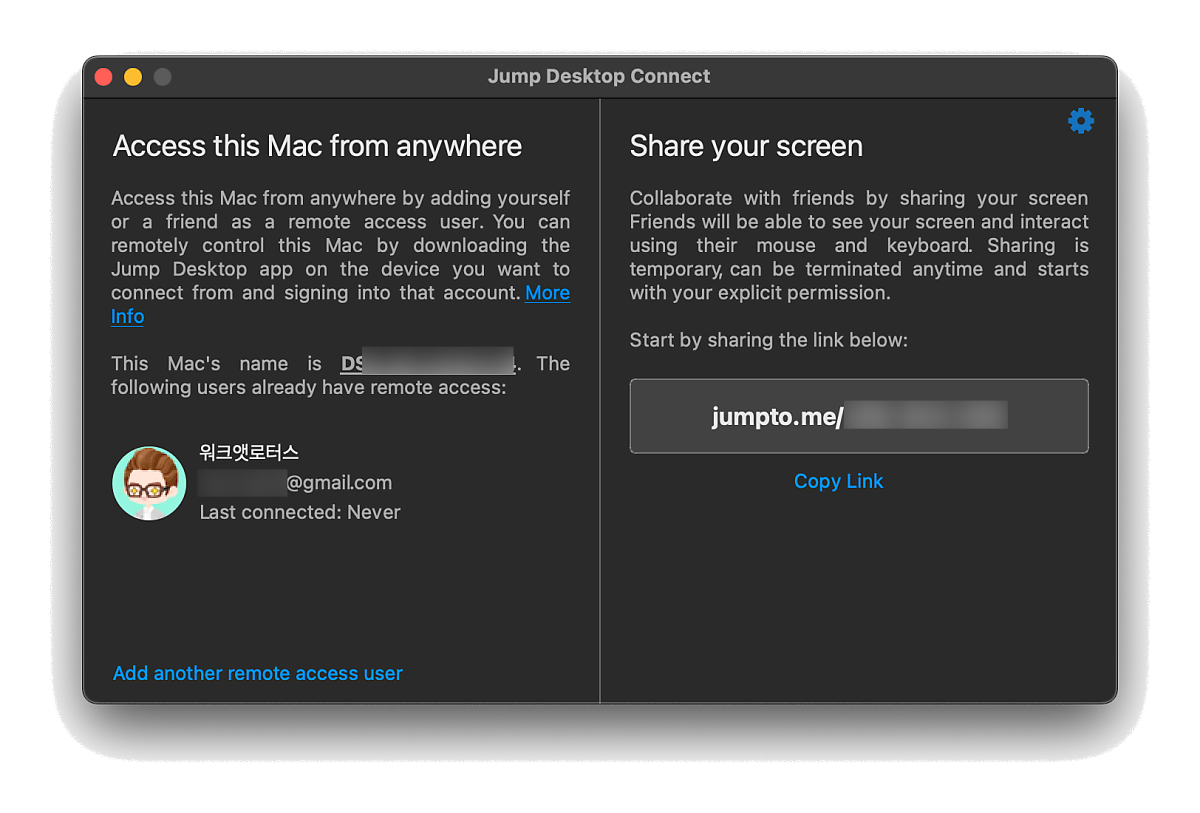This screenshot has width=1200, height=813.
Task: Click Copy Link under the share URL
Action: (x=838, y=481)
